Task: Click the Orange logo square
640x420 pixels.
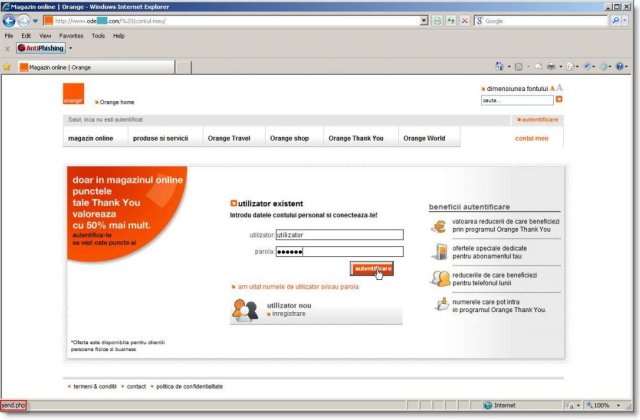Action: (x=73, y=94)
